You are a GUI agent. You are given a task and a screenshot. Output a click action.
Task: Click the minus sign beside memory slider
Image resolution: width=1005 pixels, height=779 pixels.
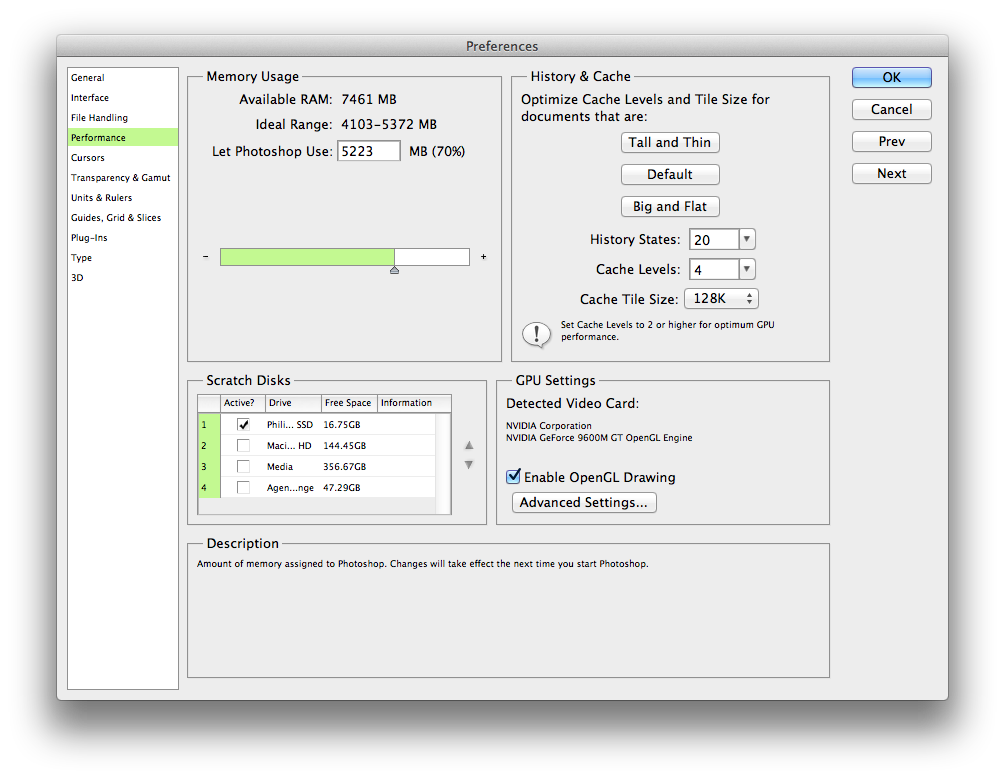point(206,256)
